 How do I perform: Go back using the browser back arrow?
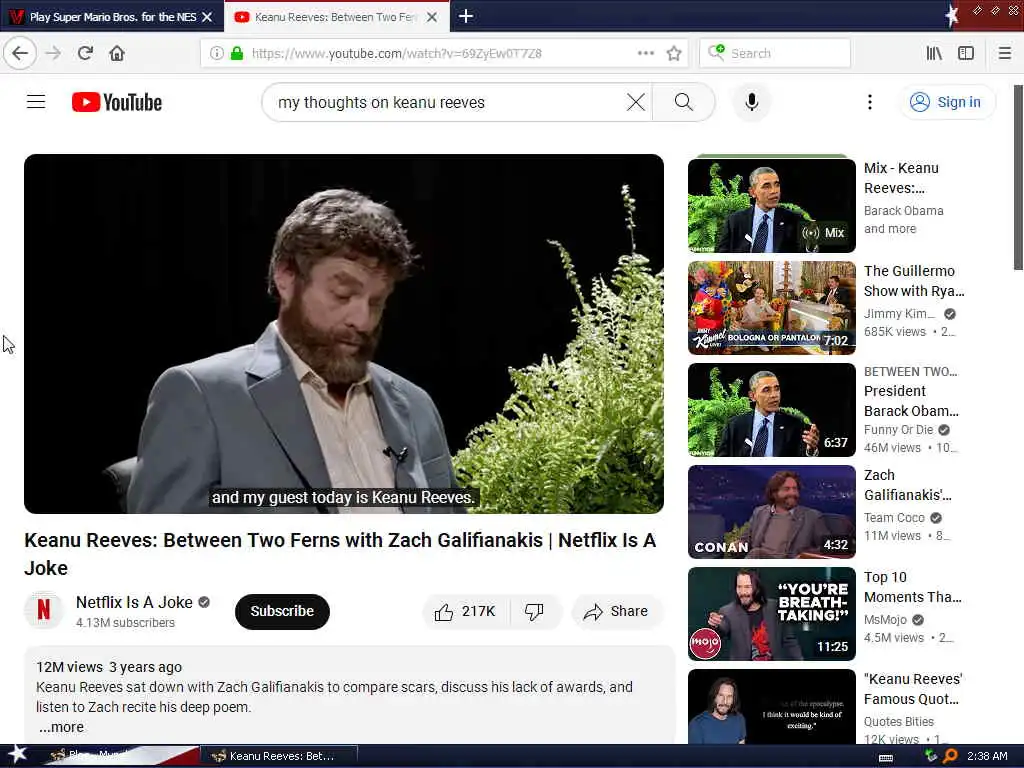(20, 53)
